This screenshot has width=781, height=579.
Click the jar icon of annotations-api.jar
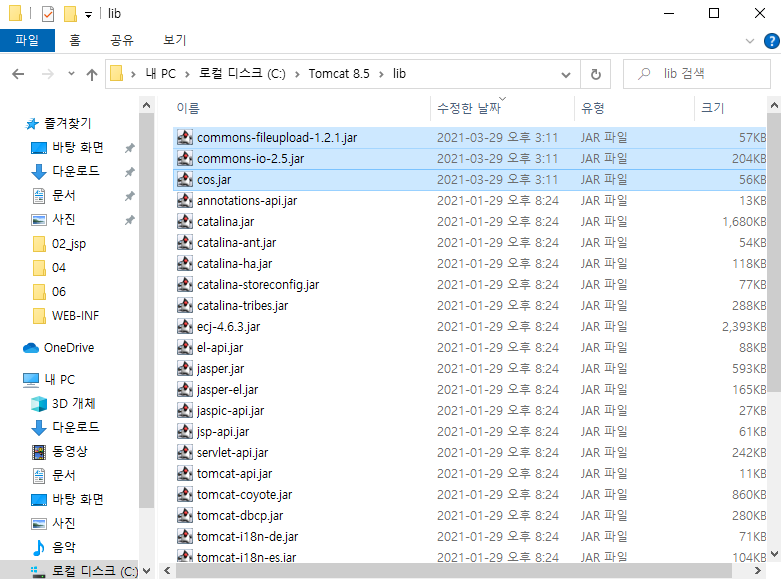185,200
